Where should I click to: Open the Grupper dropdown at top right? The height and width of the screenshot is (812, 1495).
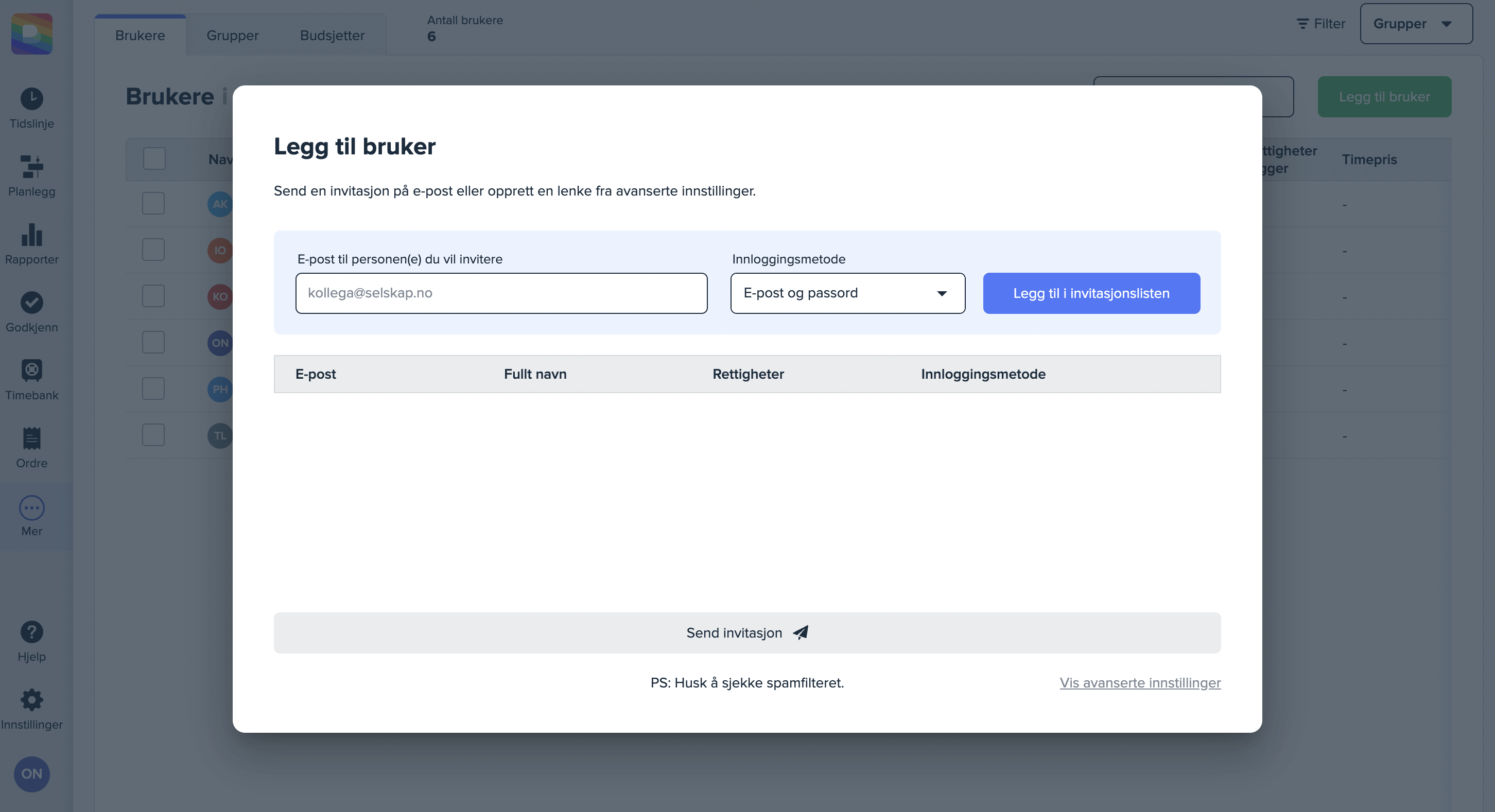(x=1416, y=24)
